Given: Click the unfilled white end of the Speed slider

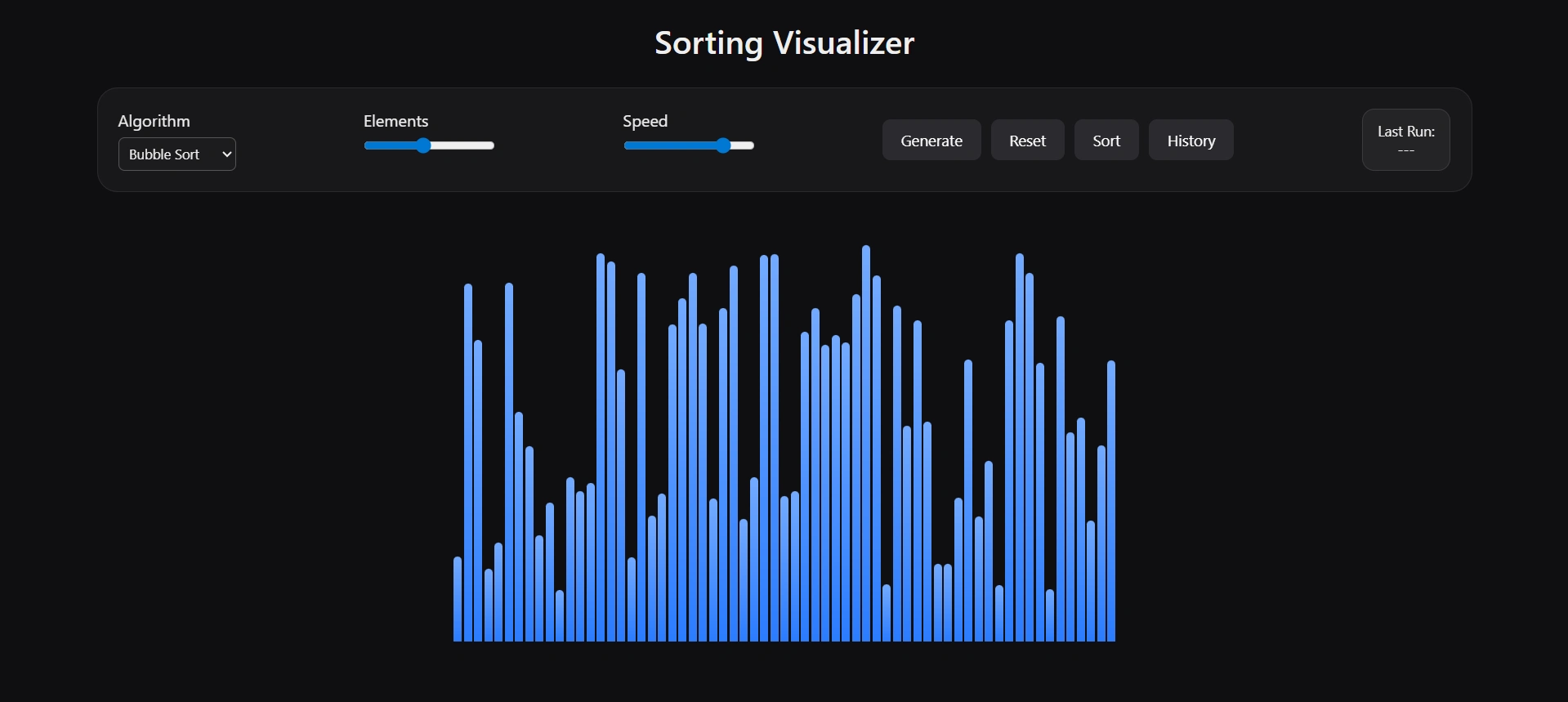Looking at the screenshot, I should pos(744,145).
